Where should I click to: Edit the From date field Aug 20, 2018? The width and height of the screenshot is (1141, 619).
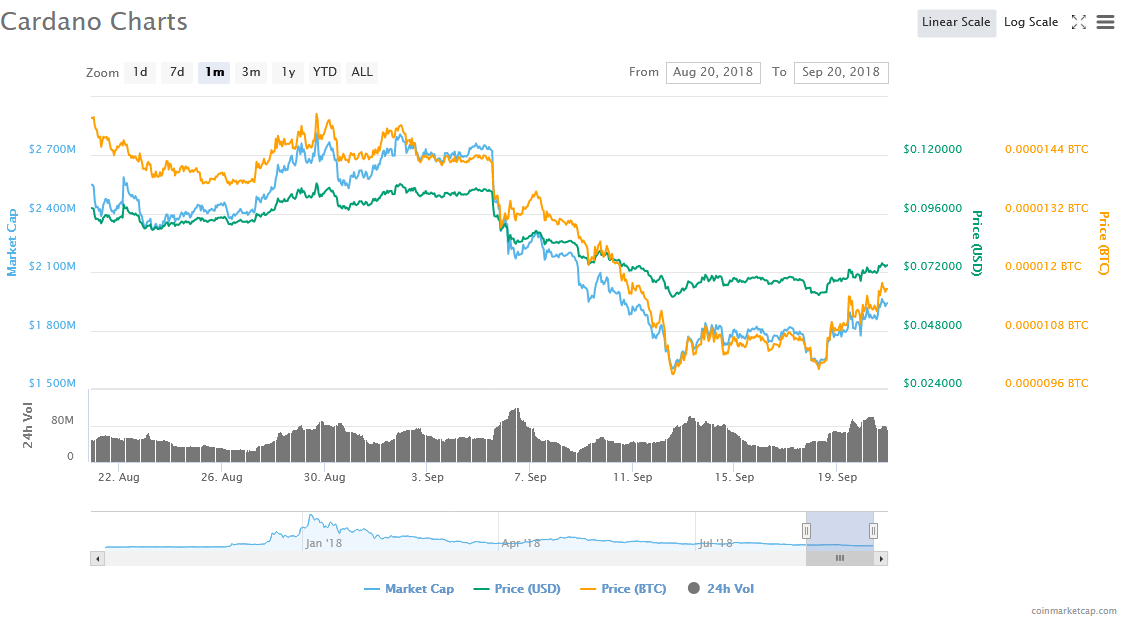coord(713,72)
